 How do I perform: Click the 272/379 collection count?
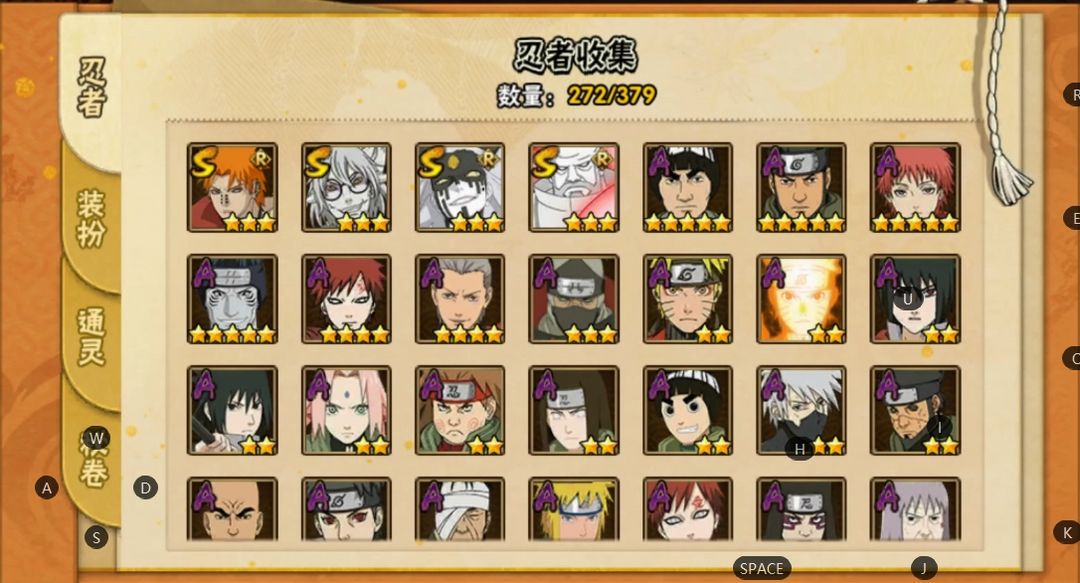pos(612,95)
